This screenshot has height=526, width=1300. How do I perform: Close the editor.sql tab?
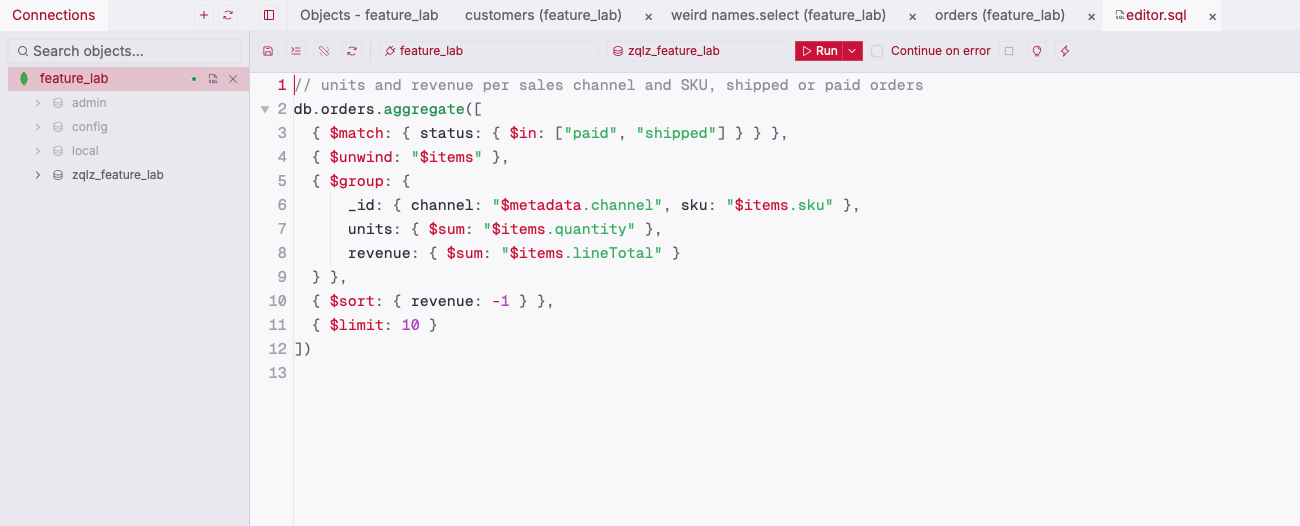(1213, 17)
